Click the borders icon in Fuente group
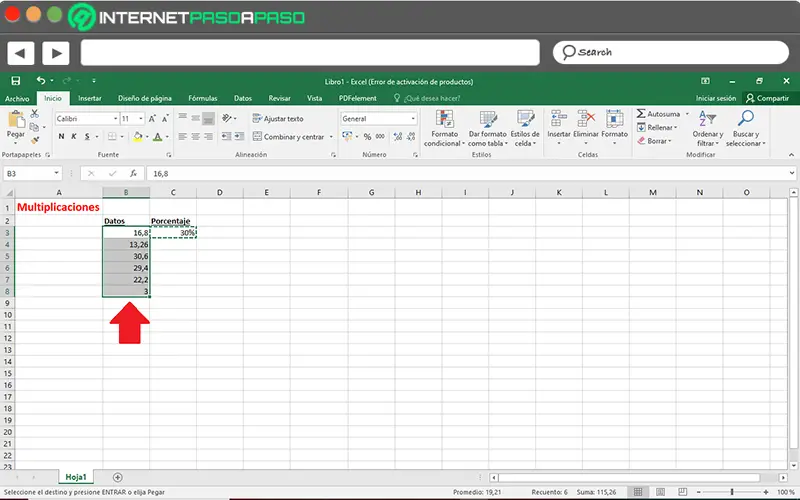 click(112, 136)
